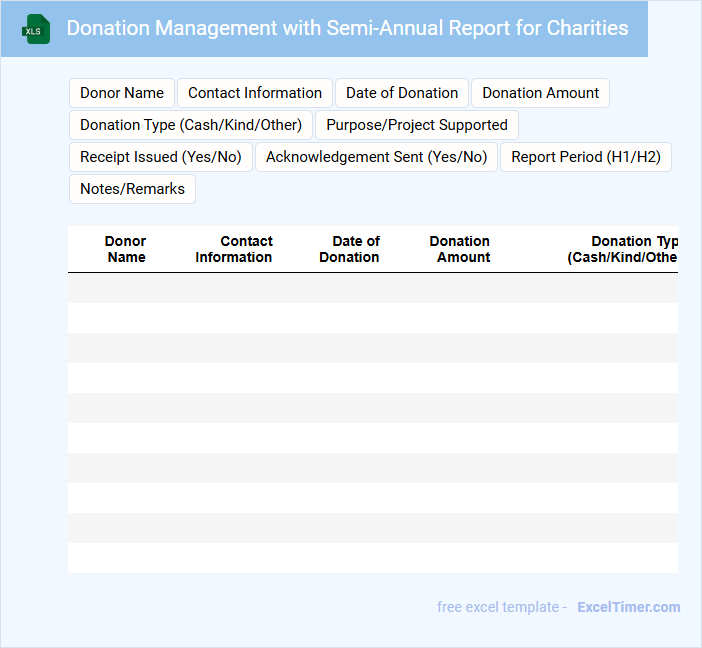Select the Donation Amount tag

click(x=540, y=93)
